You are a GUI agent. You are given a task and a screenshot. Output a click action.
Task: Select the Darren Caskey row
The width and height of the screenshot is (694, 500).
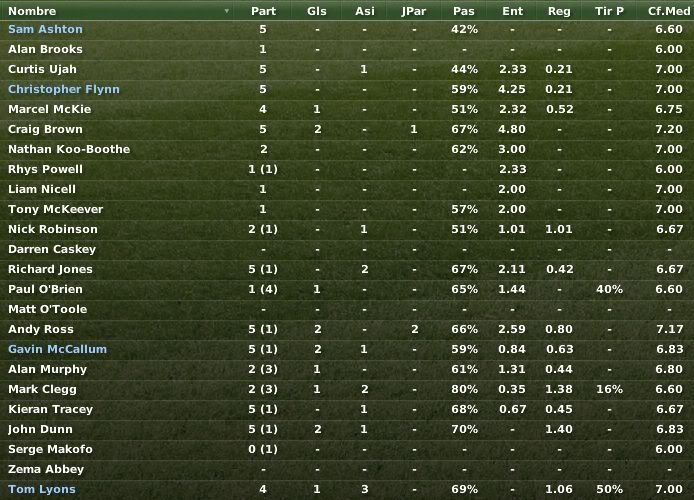347,249
